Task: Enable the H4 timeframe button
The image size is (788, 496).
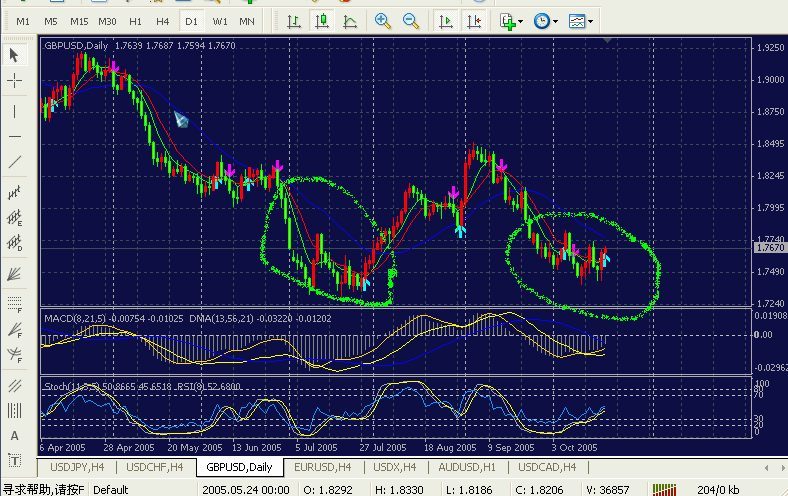Action: pyautogui.click(x=163, y=21)
